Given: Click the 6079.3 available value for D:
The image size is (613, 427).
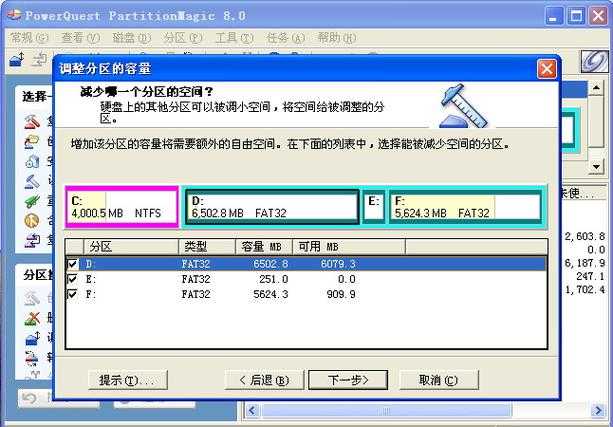Looking at the screenshot, I should [x=338, y=264].
